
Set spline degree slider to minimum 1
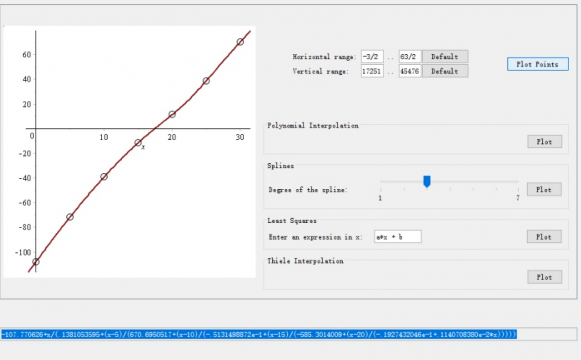(381, 182)
